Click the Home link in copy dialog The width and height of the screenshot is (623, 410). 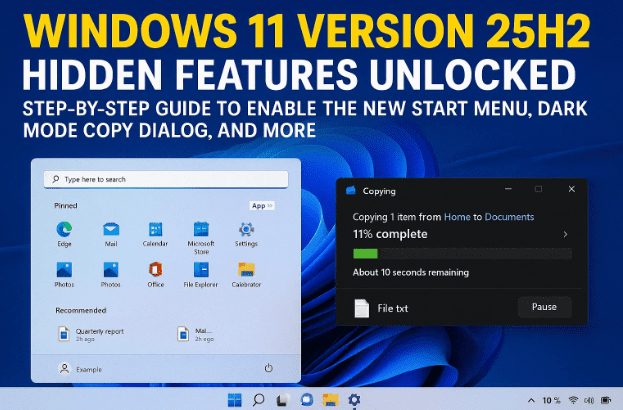pyautogui.click(x=457, y=217)
